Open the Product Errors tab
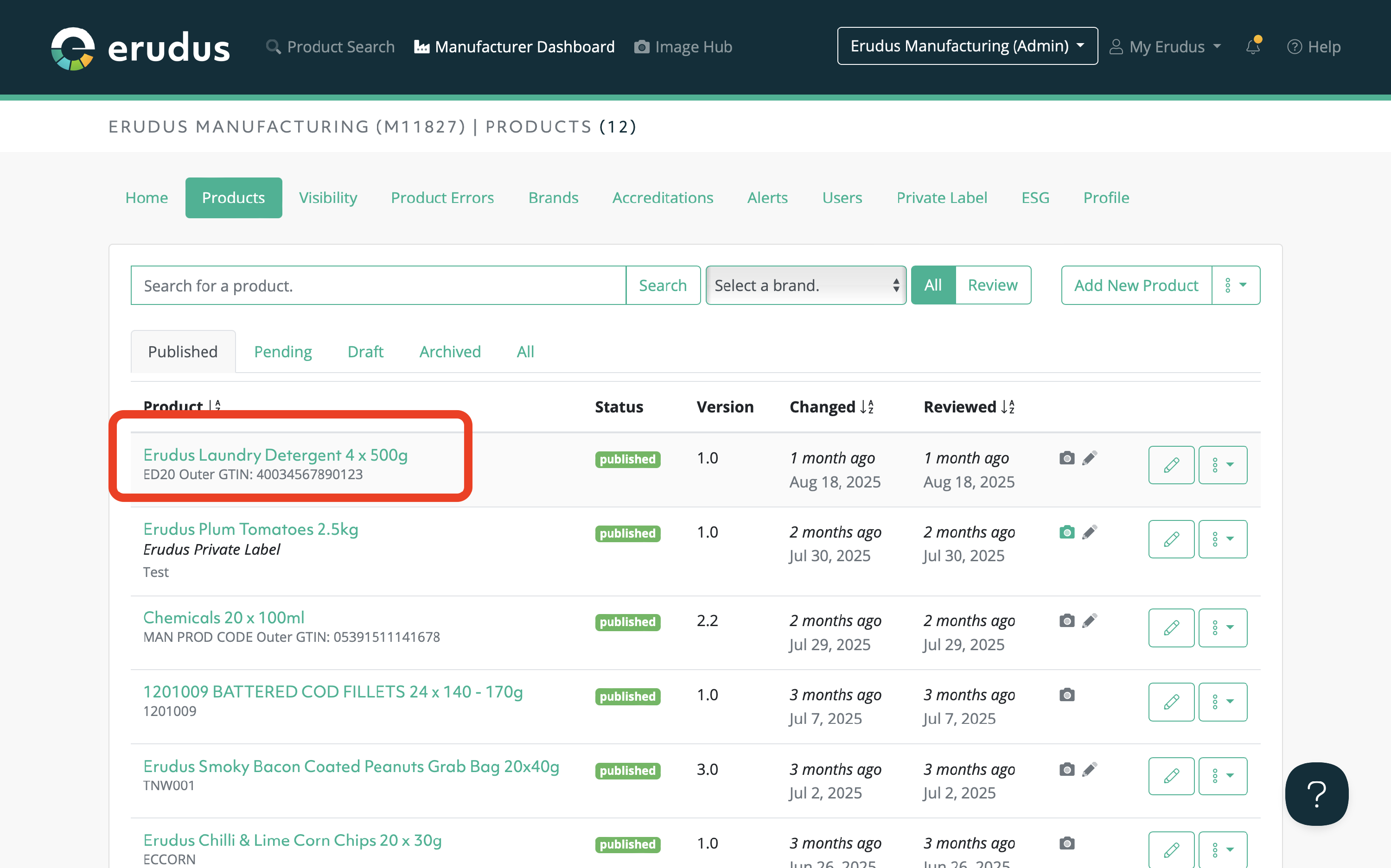 tap(442, 197)
